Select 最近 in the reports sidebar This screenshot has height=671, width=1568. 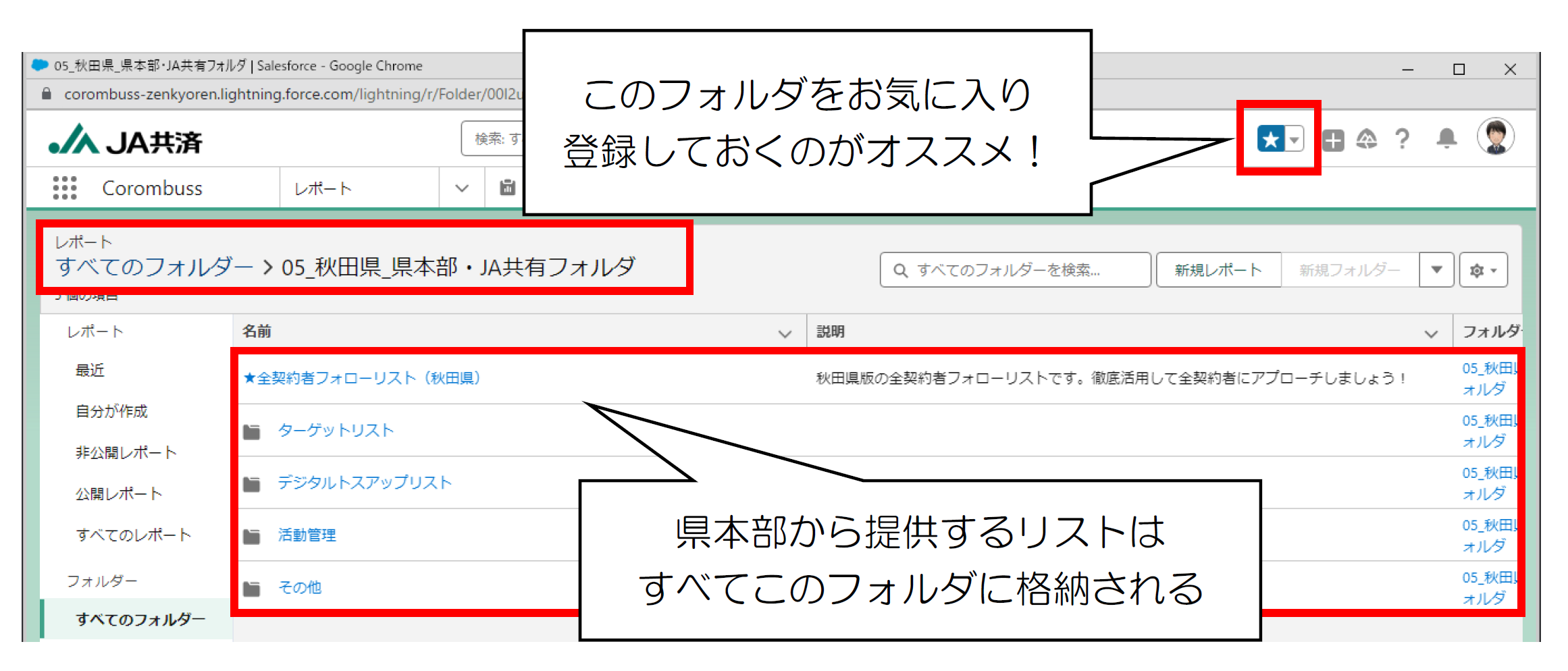[x=90, y=371]
